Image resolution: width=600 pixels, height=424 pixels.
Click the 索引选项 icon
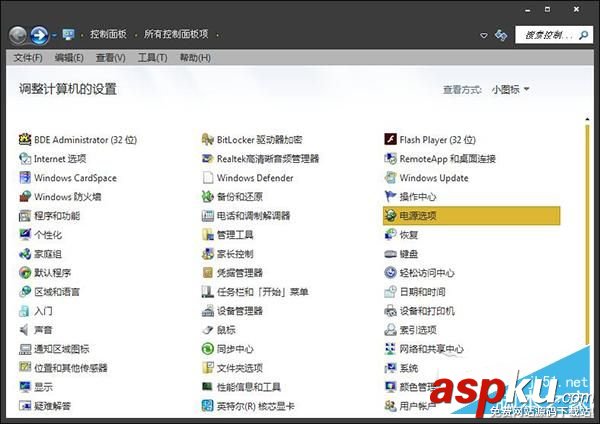390,329
